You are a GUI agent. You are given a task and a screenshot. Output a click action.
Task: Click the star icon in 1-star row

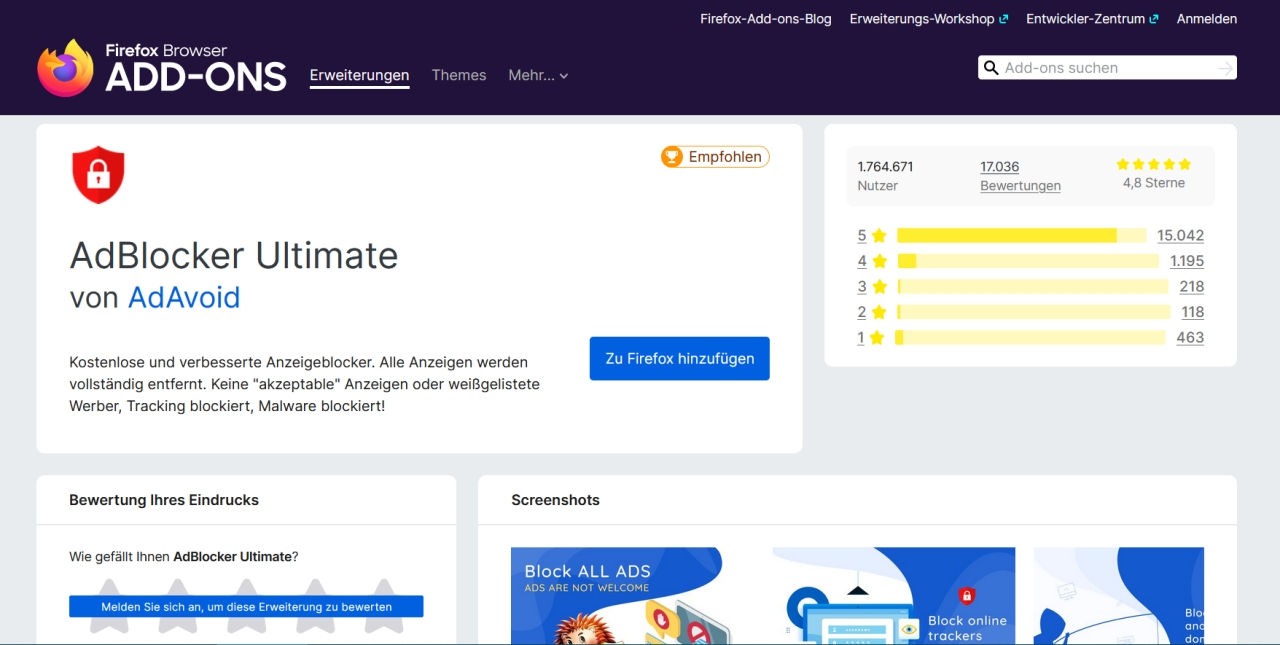877,338
